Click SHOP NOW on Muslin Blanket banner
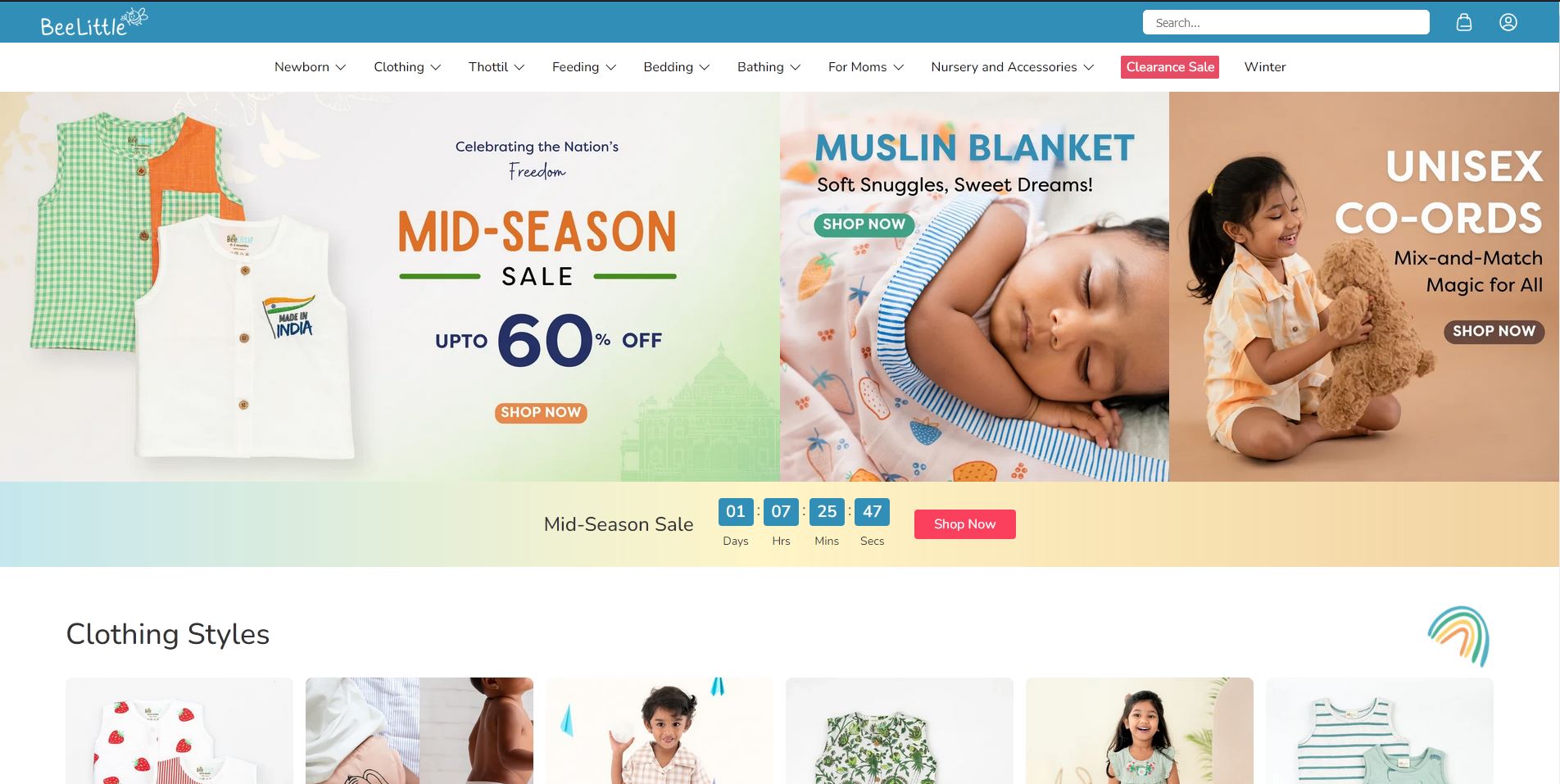This screenshot has height=784, width=1560. (864, 224)
